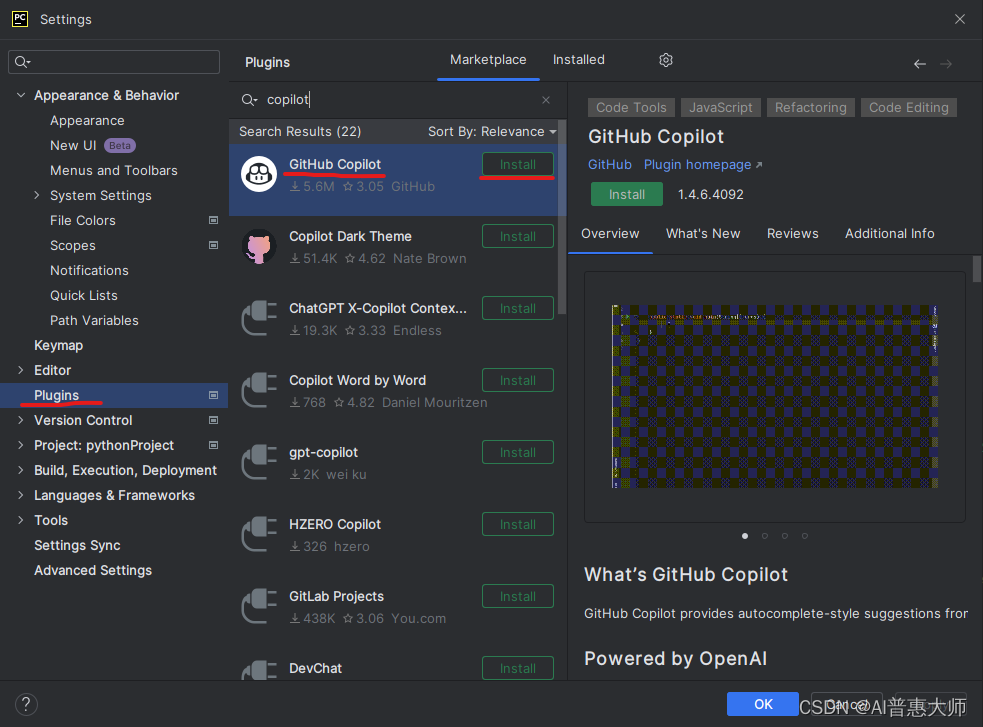Screen dimensions: 983x727
Task: Click the gpt-copilot plugin icon
Action: (x=259, y=463)
